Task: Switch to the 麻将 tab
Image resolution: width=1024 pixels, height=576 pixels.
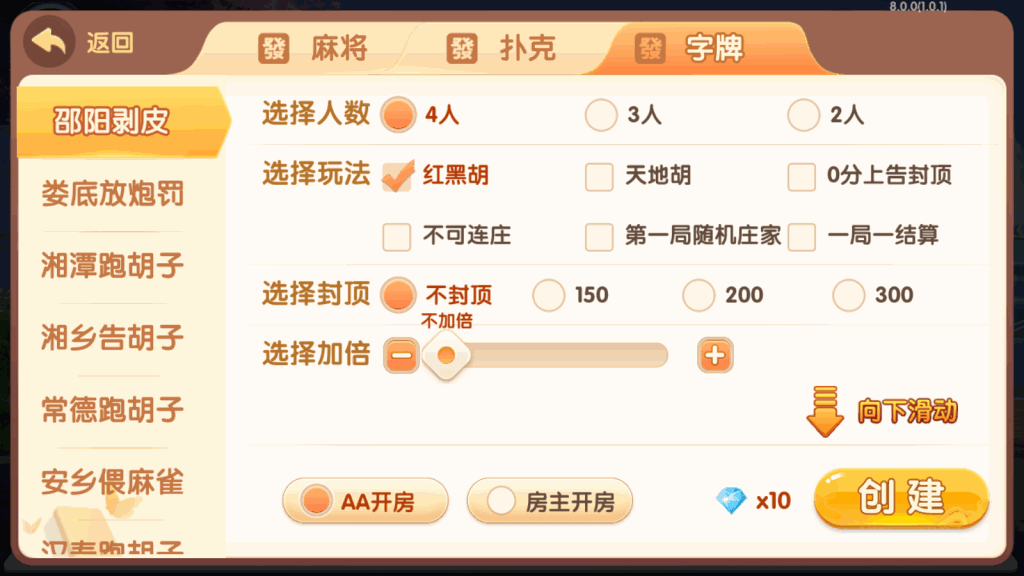Action: pos(318,47)
